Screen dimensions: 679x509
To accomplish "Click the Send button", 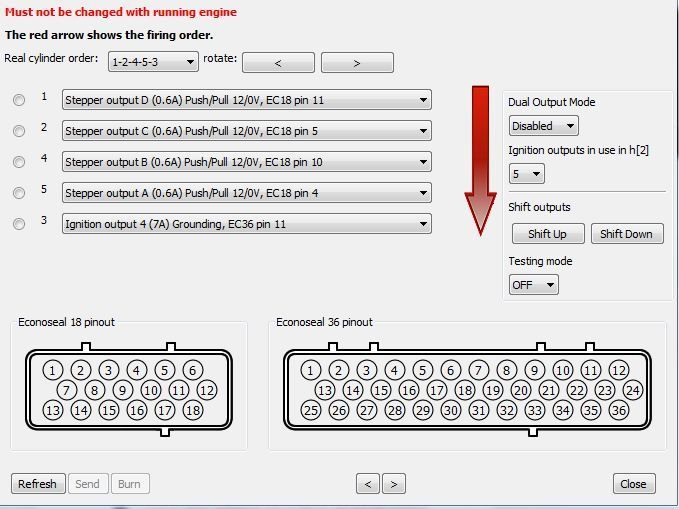I will point(87,483).
